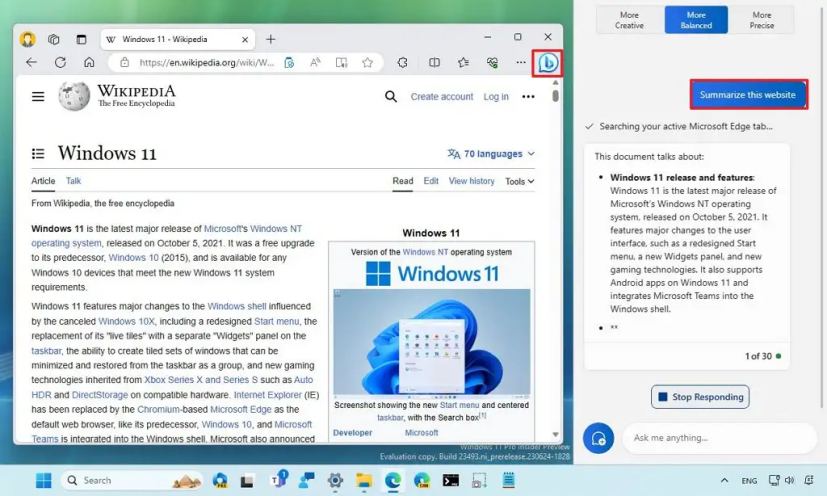Select More Precise conversation style
The height and width of the screenshot is (496, 827).
(x=762, y=20)
